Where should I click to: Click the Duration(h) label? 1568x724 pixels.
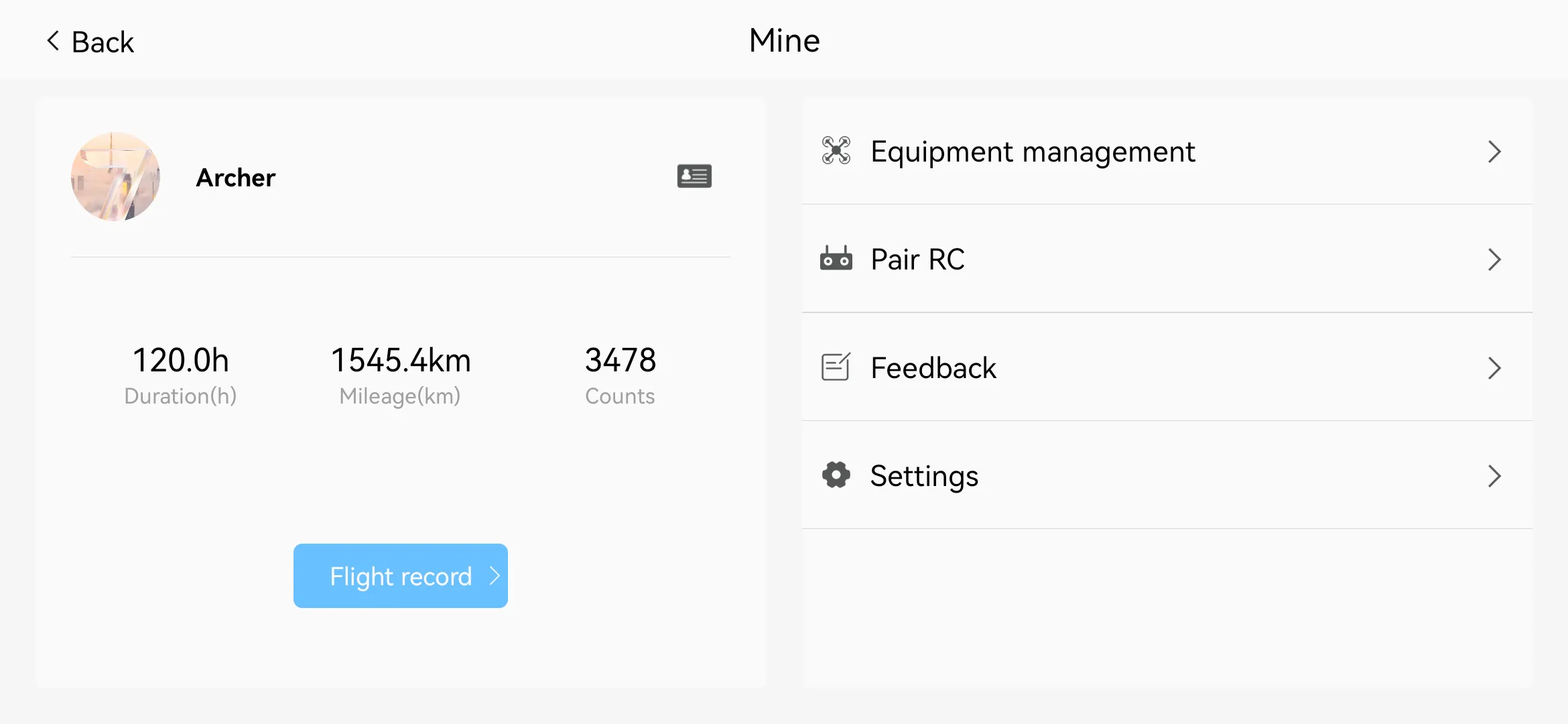coord(180,396)
